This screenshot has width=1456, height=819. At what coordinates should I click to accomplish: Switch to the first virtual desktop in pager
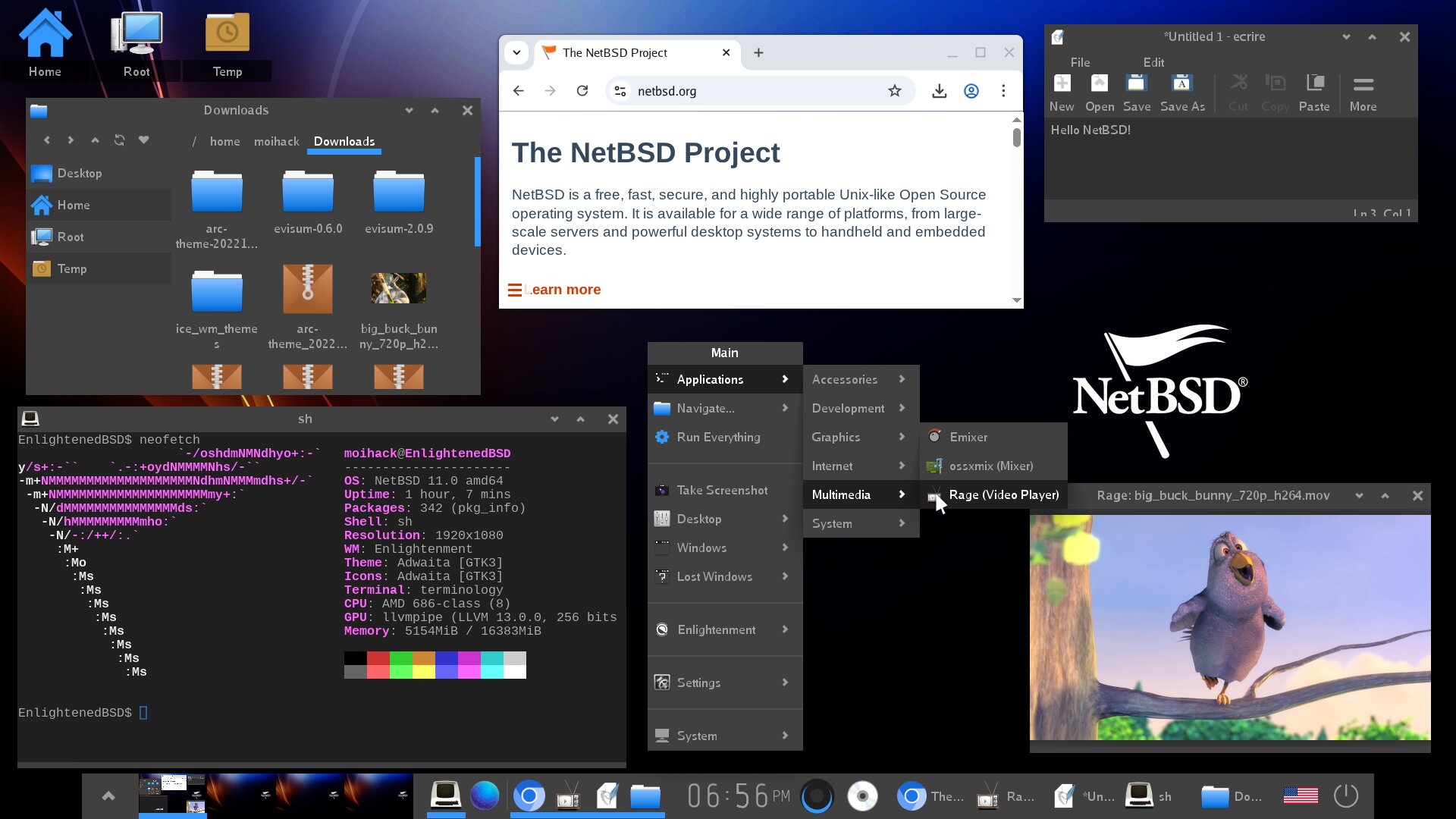[x=172, y=795]
